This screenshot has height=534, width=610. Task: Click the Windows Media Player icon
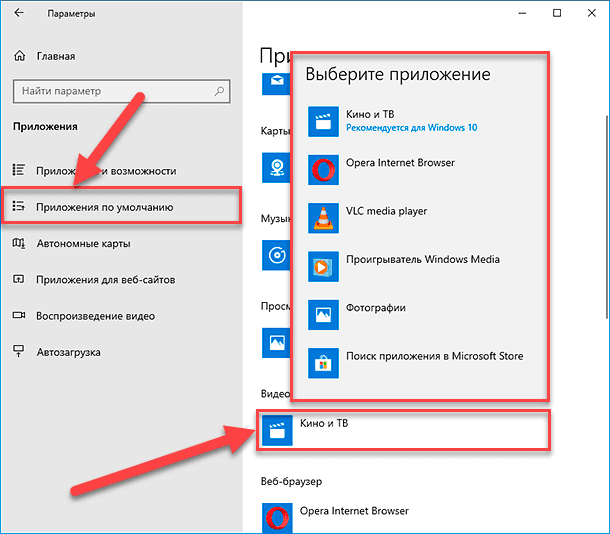pos(323,266)
